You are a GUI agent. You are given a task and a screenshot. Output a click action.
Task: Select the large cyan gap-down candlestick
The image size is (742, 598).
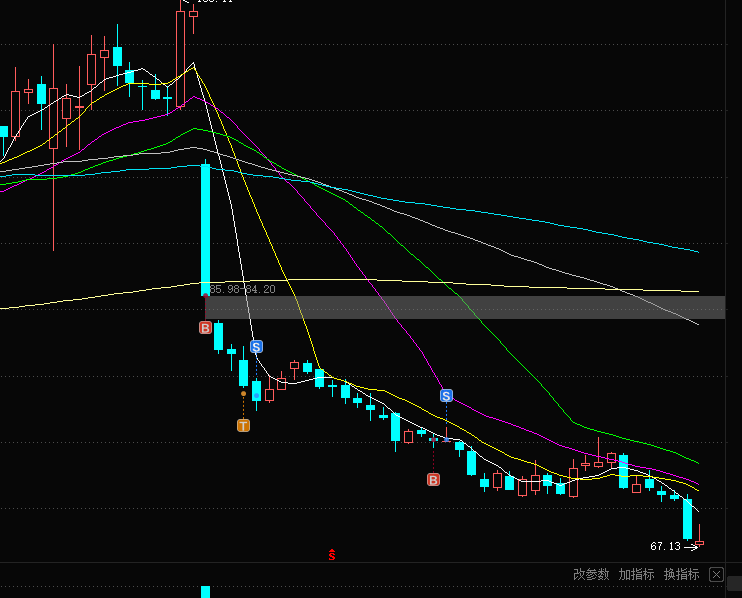205,229
